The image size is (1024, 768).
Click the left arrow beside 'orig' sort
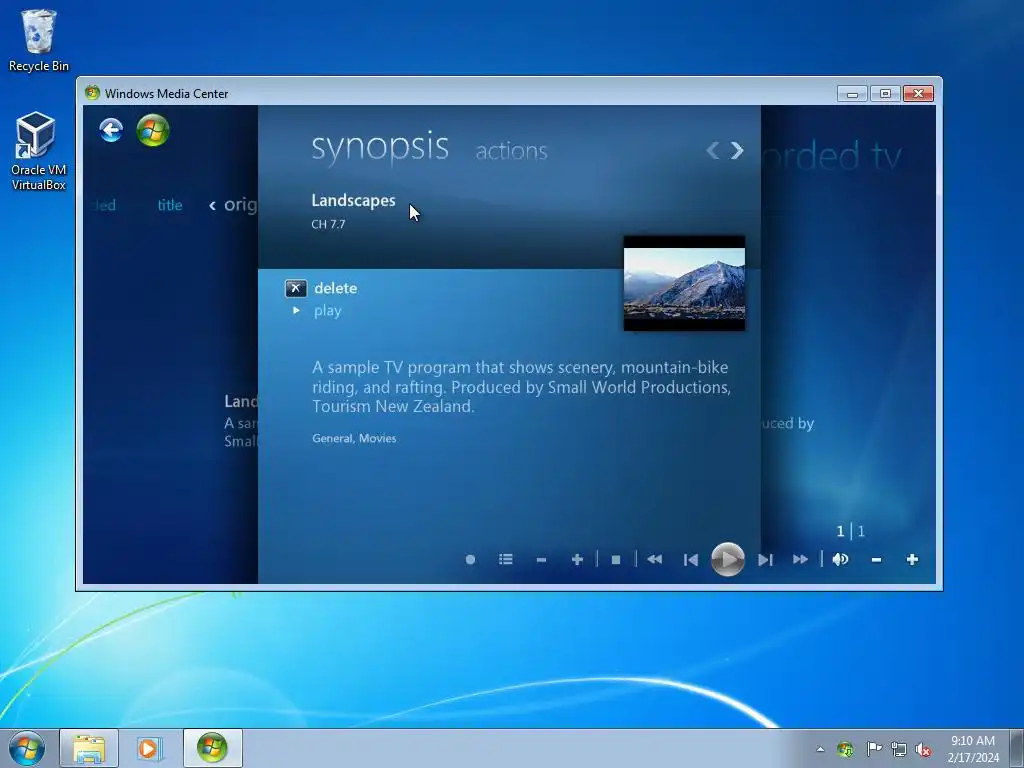(212, 206)
